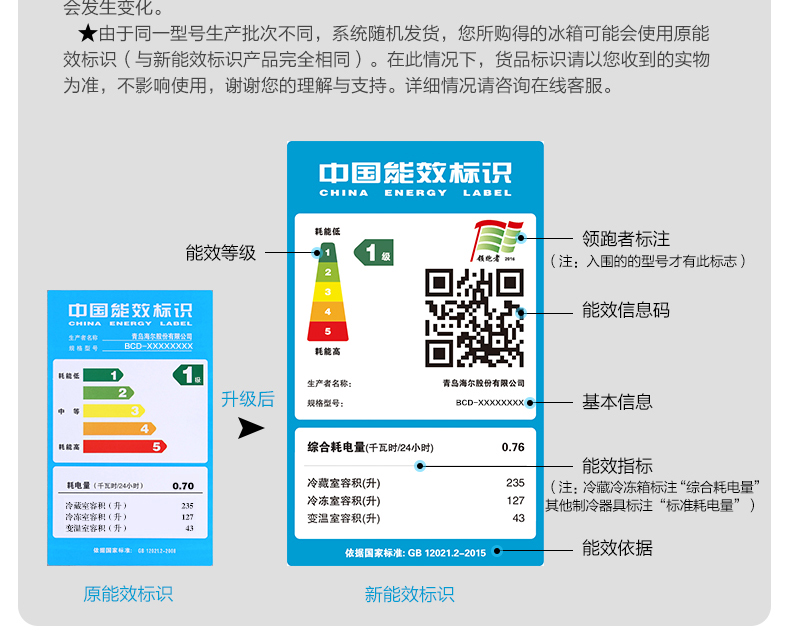Pick orange level 4 on new label pyramid

(x=327, y=311)
